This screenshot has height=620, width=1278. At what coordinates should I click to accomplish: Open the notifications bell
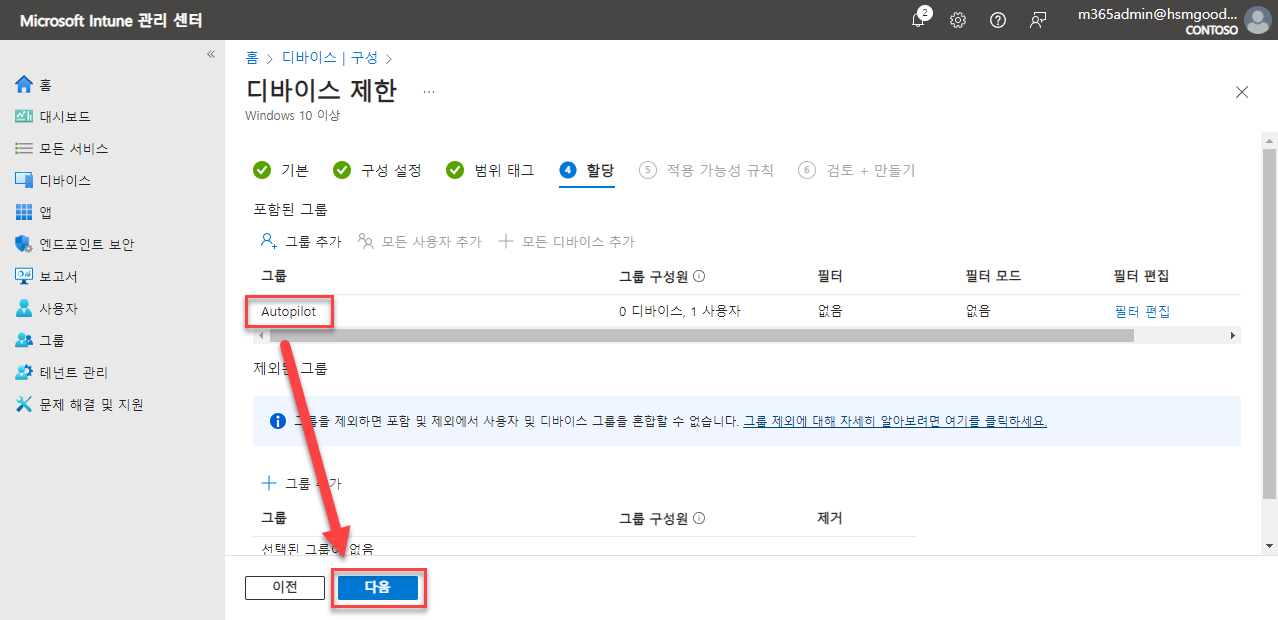coord(917,19)
